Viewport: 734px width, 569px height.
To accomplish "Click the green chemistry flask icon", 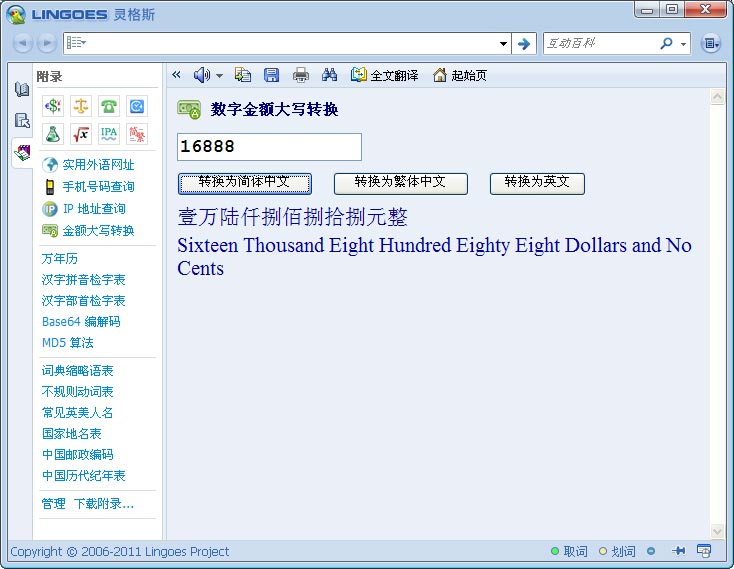I will point(53,134).
